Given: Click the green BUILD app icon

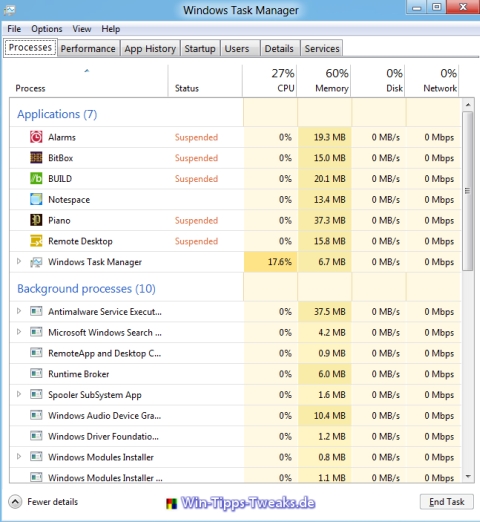Looking at the screenshot, I should (36, 178).
